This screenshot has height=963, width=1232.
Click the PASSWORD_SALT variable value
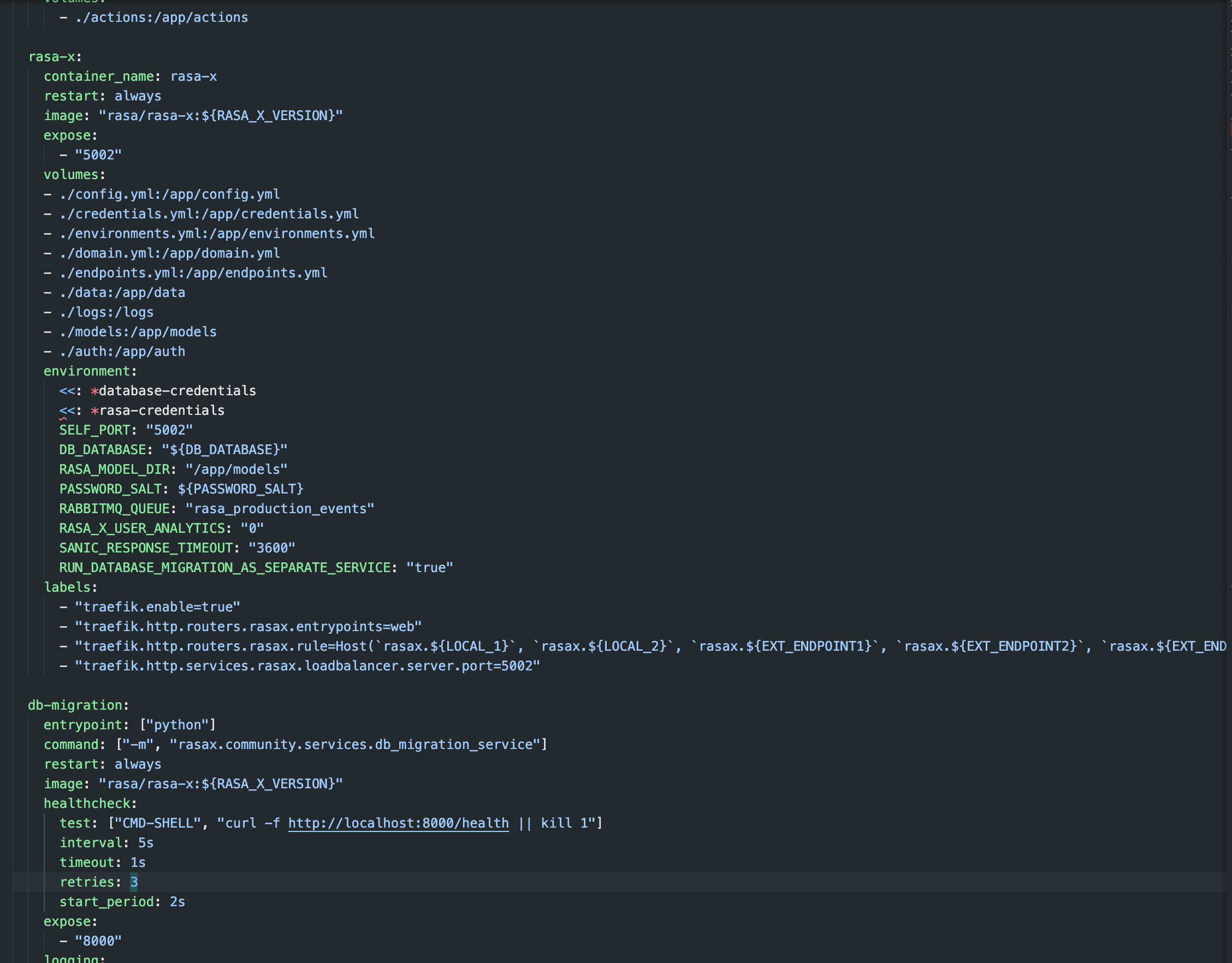point(240,489)
